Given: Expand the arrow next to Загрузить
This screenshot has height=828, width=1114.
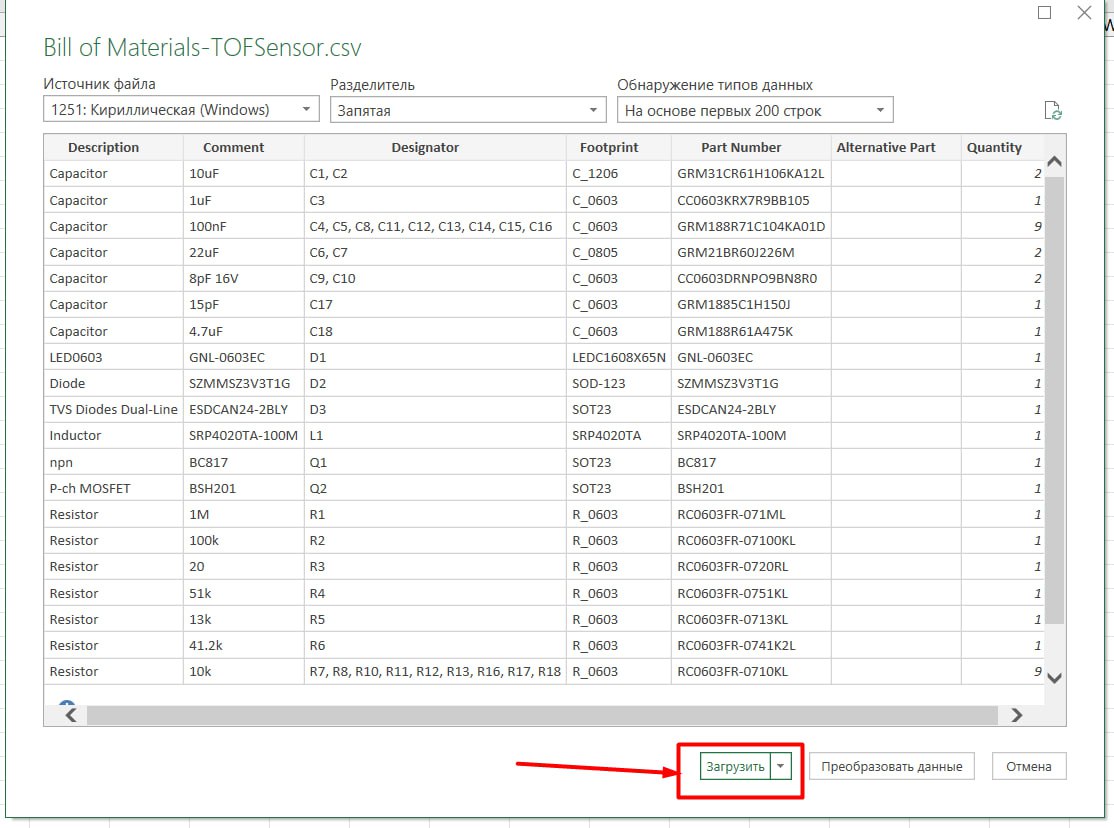Looking at the screenshot, I should (782, 767).
